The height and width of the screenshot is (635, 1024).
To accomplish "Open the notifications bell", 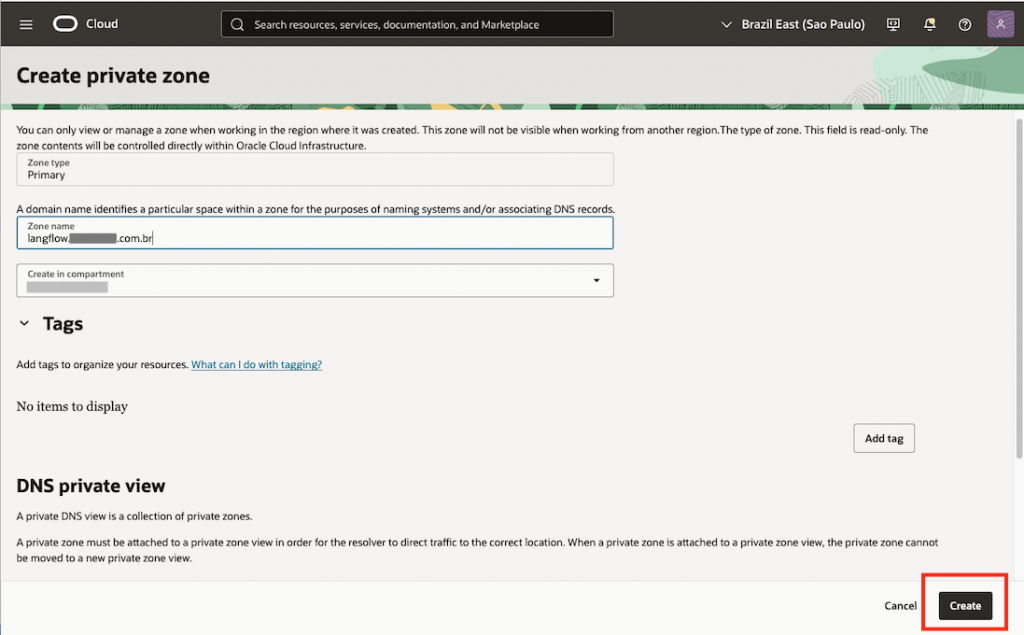I will point(929,25).
